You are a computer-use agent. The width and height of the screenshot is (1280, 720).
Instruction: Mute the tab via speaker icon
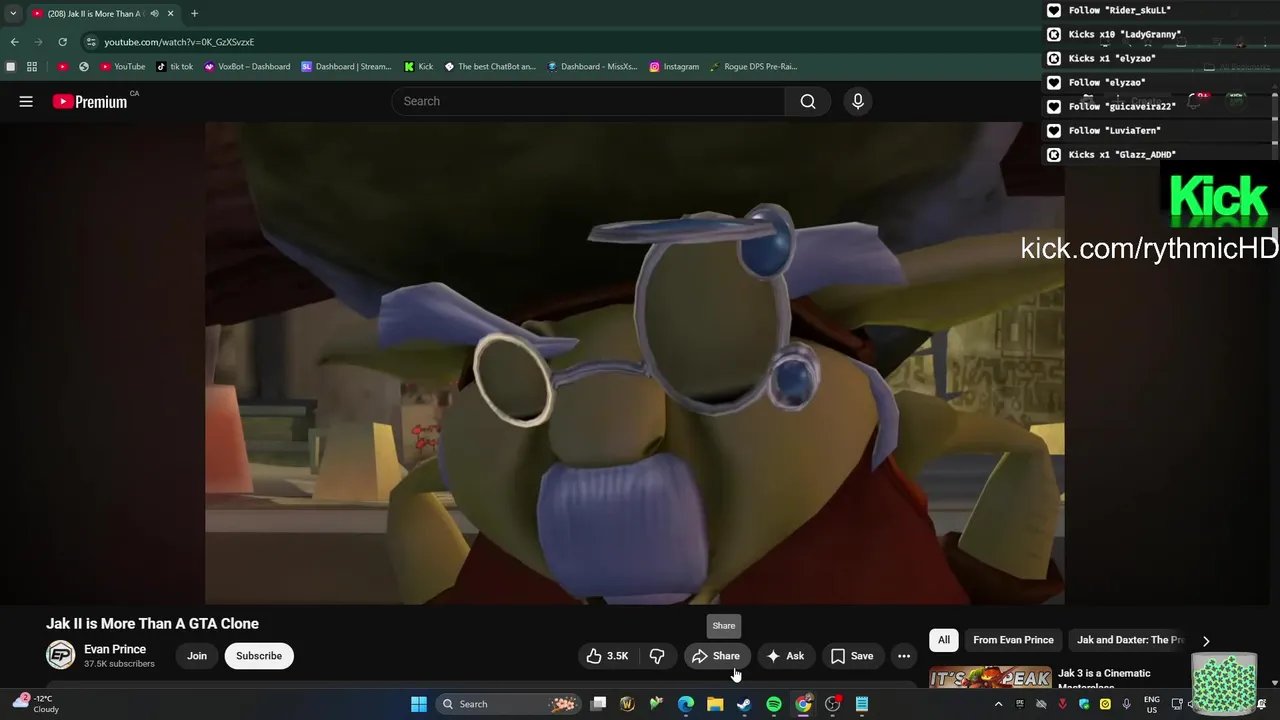(154, 14)
